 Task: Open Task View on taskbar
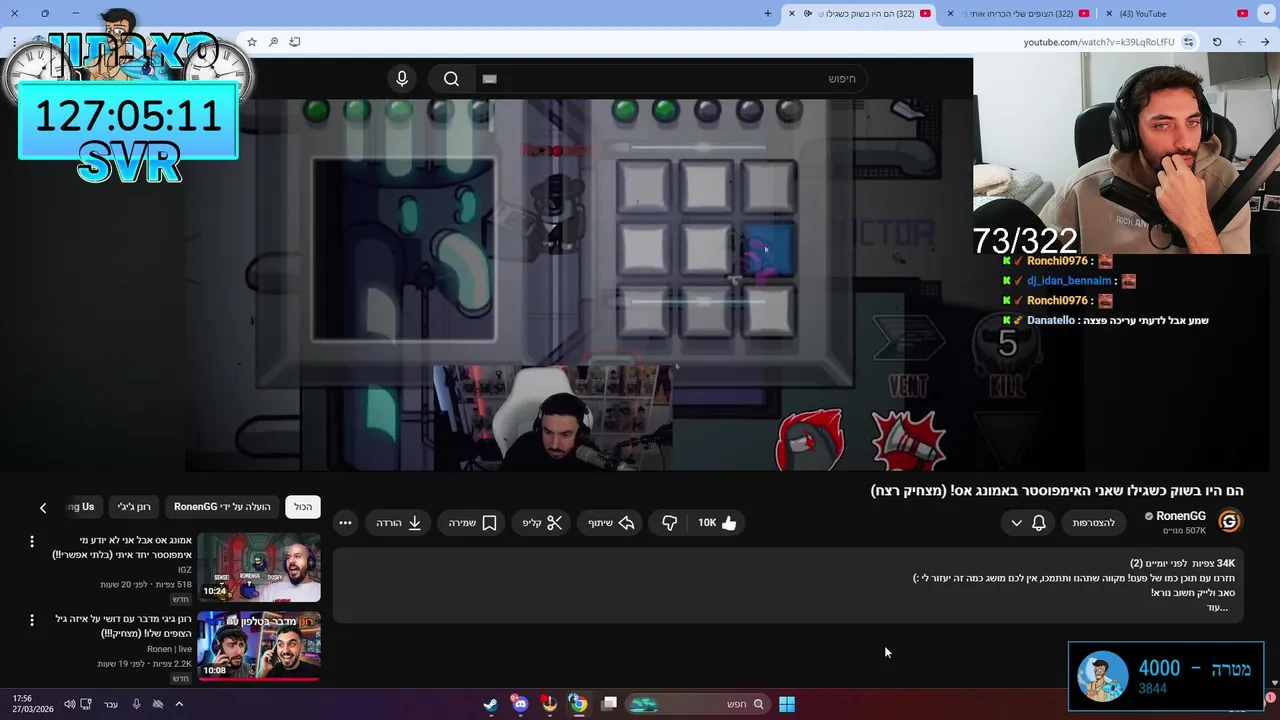[x=609, y=704]
